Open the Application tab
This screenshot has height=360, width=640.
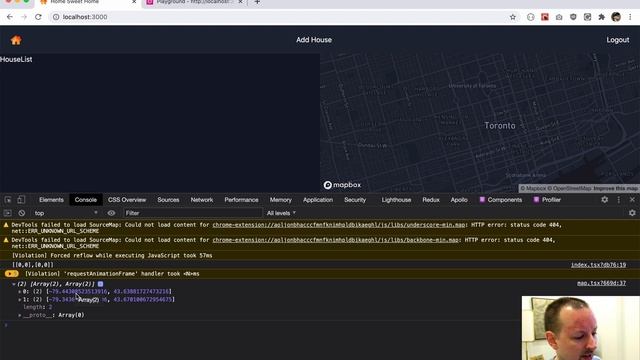318,200
